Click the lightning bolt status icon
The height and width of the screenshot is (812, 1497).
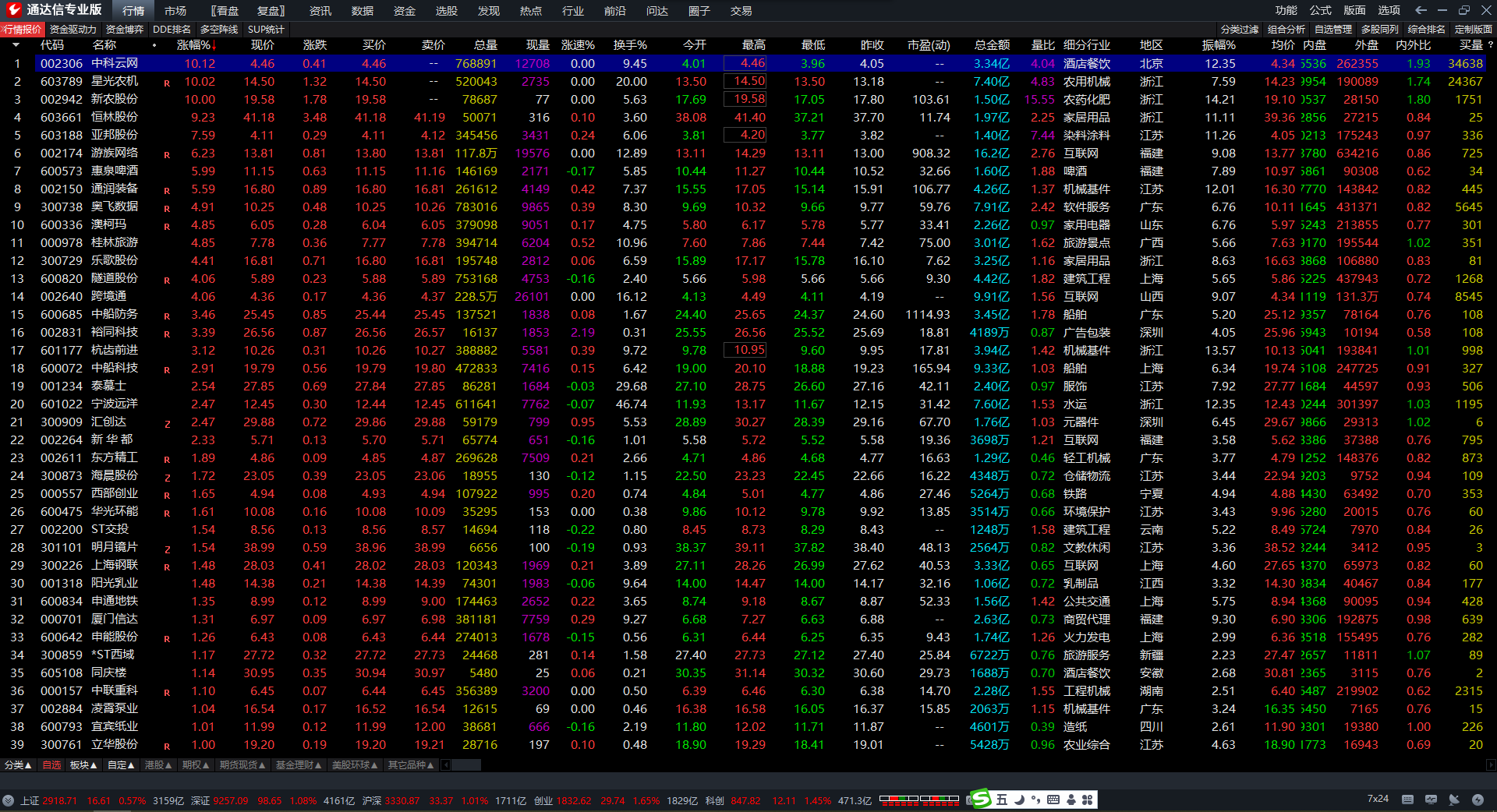pos(1478,800)
